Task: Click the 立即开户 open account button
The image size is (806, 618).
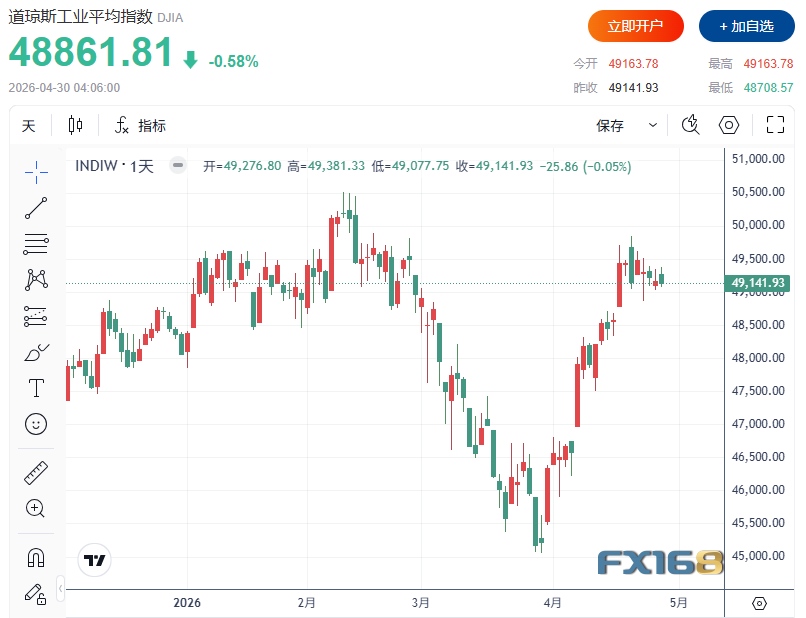Action: coord(635,26)
